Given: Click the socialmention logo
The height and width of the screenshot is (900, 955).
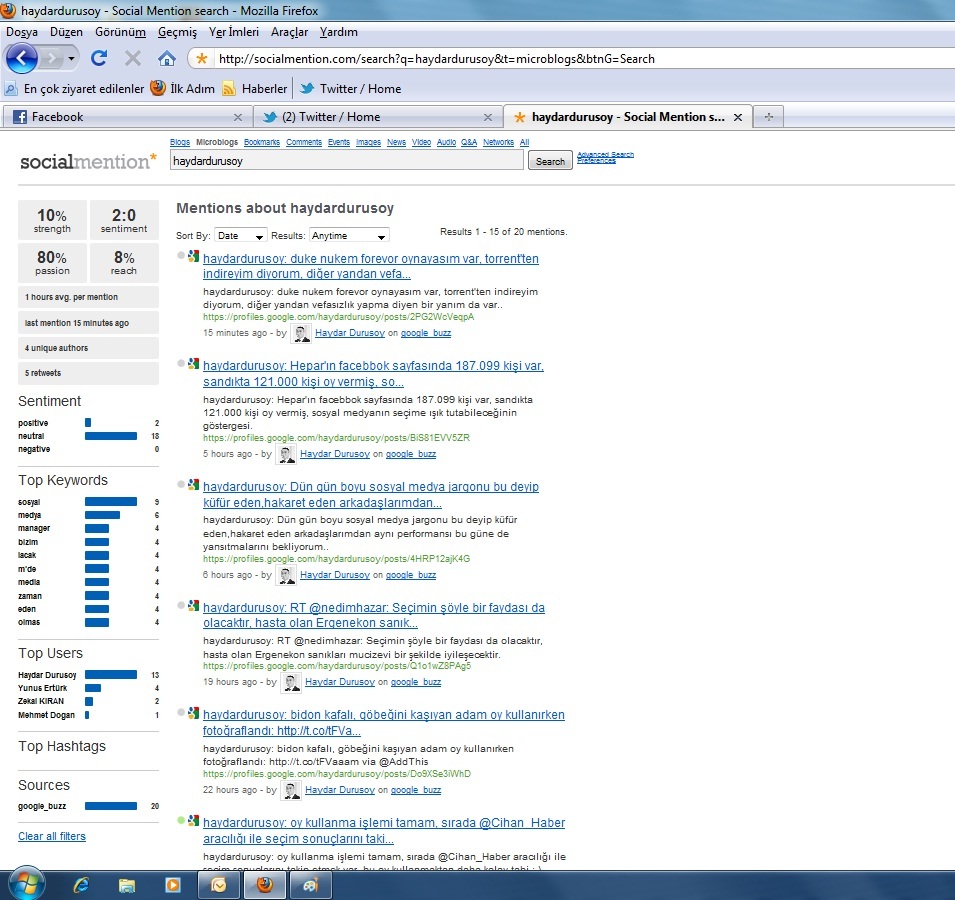Looking at the screenshot, I should pyautogui.click(x=88, y=161).
